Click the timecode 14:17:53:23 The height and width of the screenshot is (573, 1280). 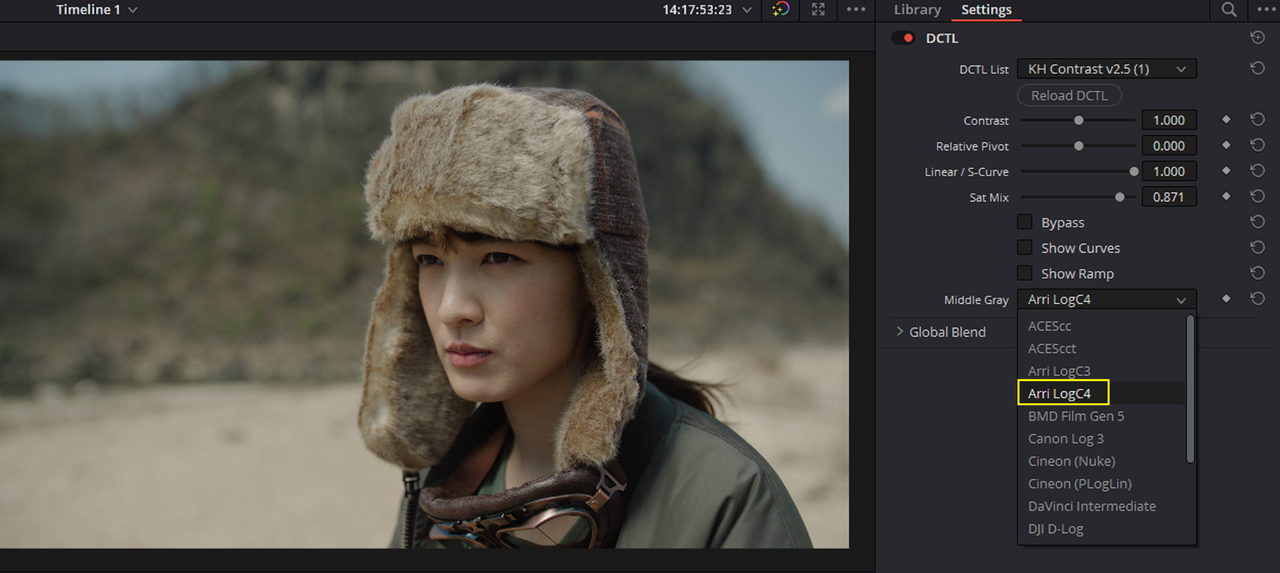(x=697, y=10)
